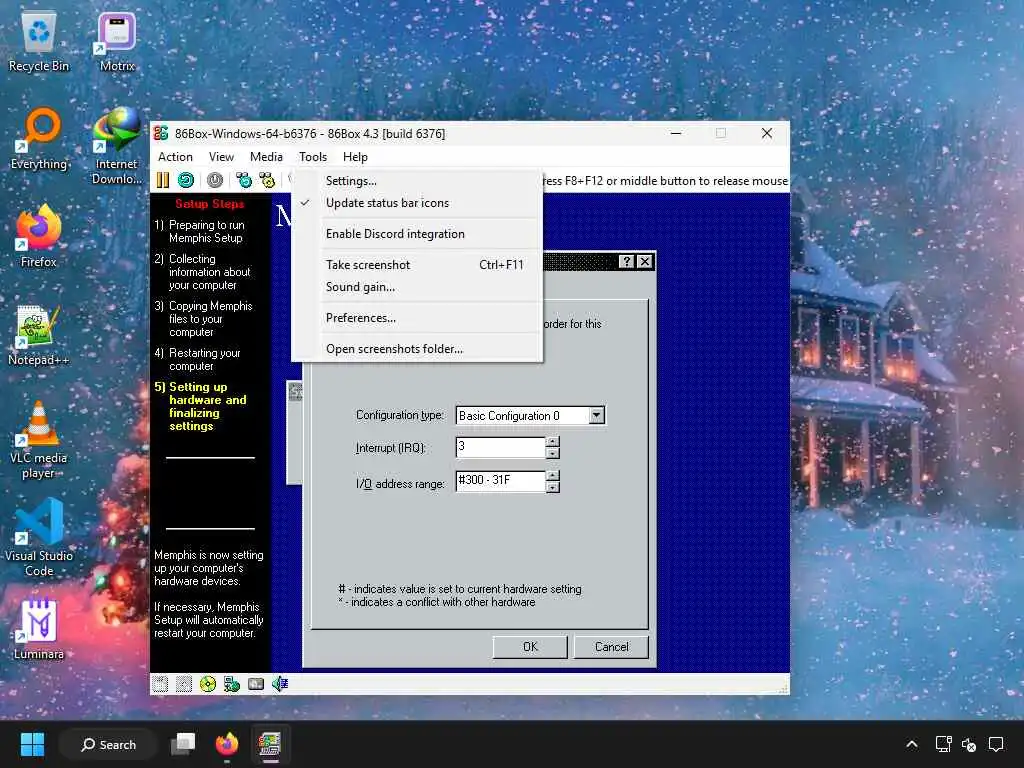This screenshot has width=1024, height=768.
Task: Open Task View on the taskbar
Action: 183,744
